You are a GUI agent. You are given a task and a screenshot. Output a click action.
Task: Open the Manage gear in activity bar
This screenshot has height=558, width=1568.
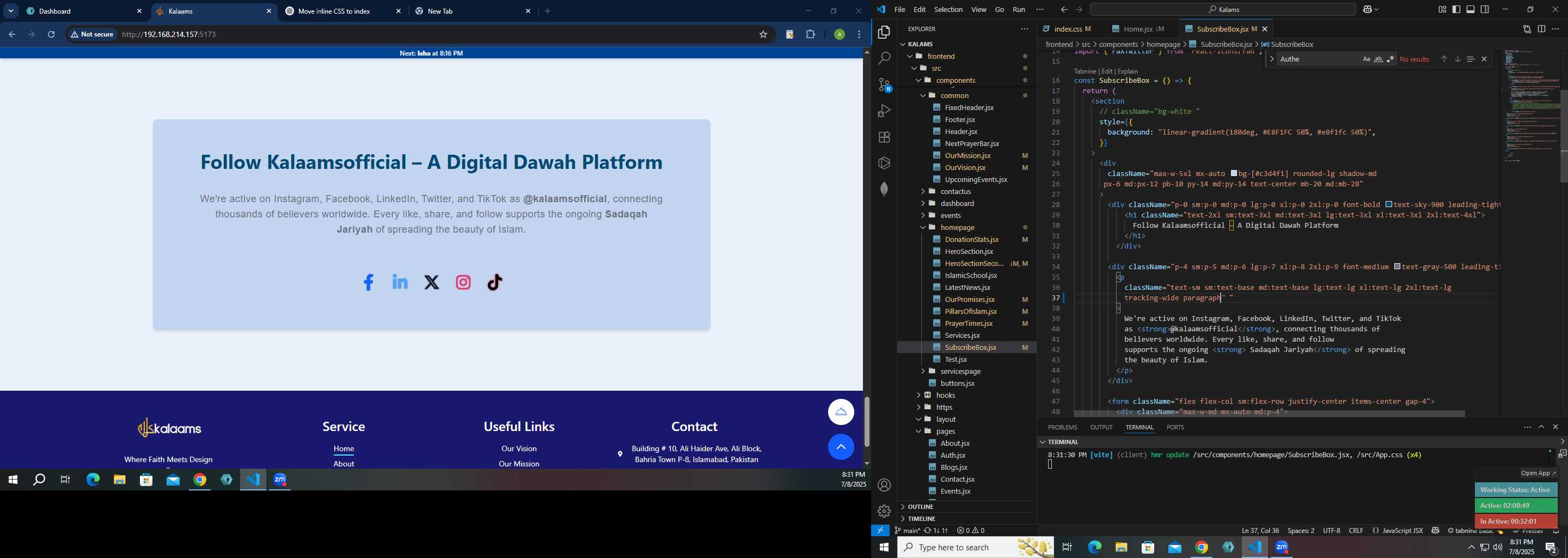pyautogui.click(x=884, y=511)
